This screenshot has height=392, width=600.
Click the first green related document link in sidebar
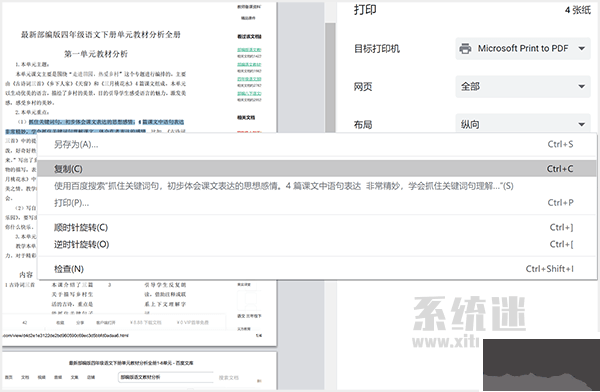[x=249, y=50]
